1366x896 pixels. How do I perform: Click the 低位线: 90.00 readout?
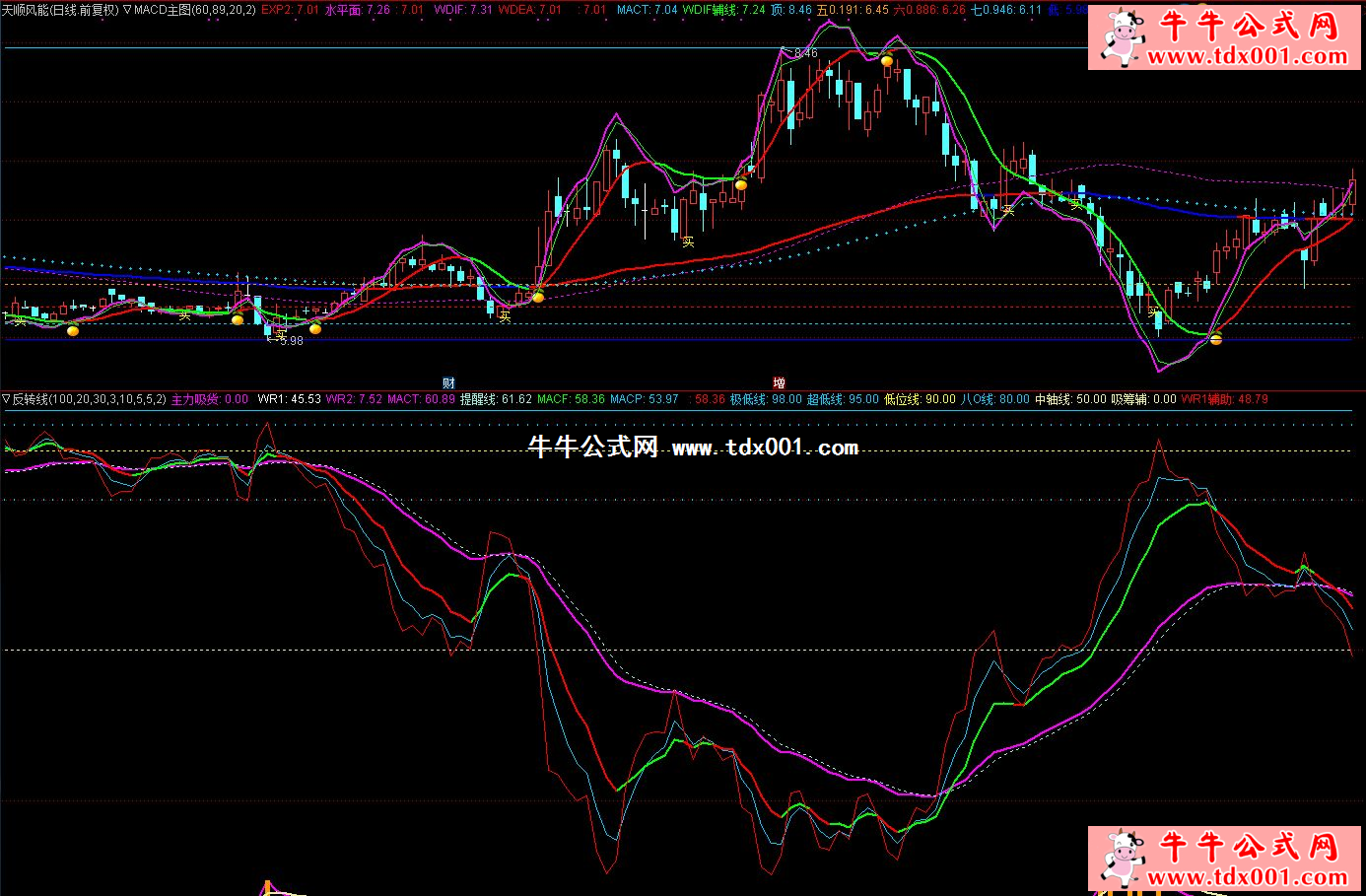pyautogui.click(x=920, y=399)
